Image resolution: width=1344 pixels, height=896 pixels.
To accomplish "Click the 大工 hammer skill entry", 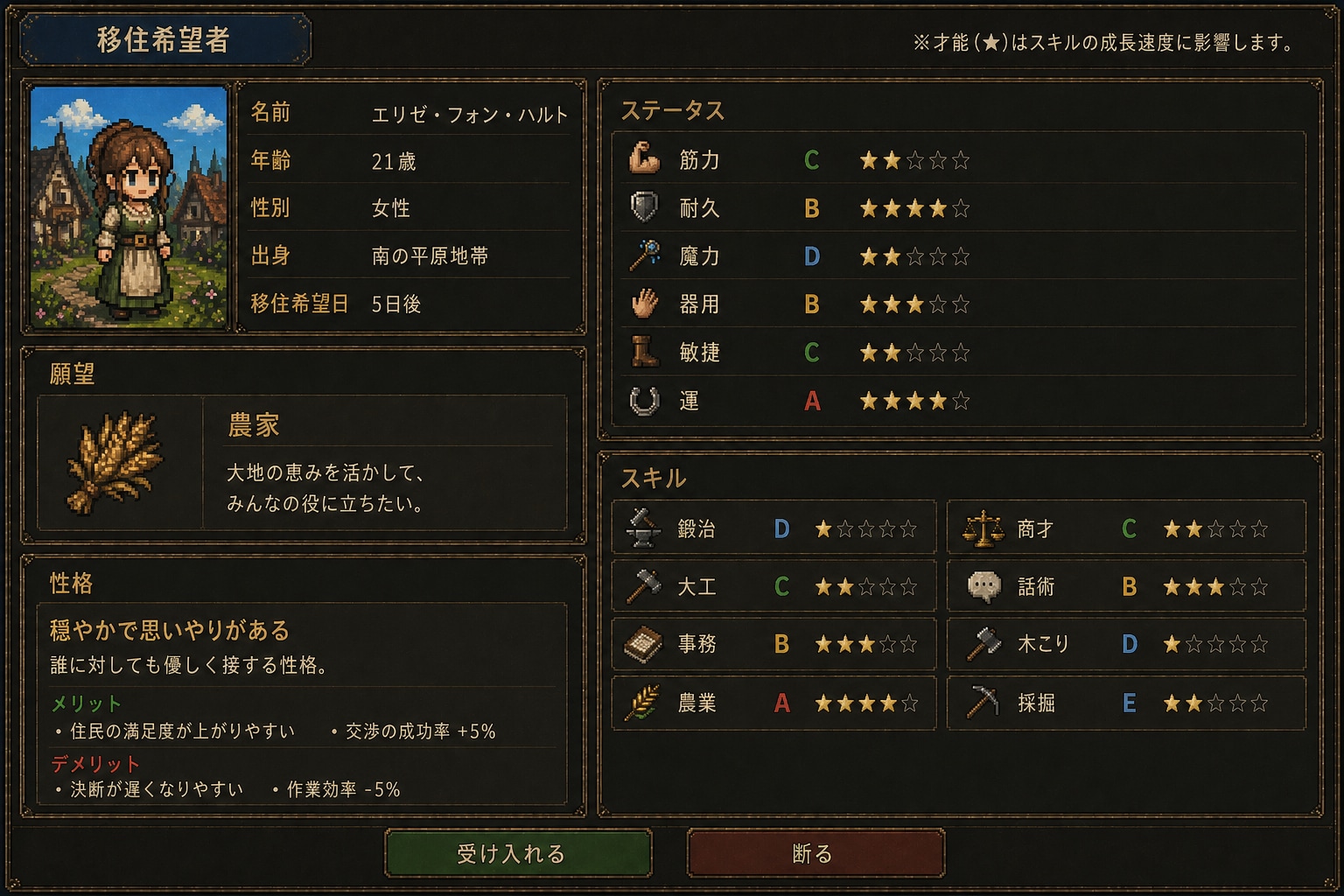I will click(773, 586).
